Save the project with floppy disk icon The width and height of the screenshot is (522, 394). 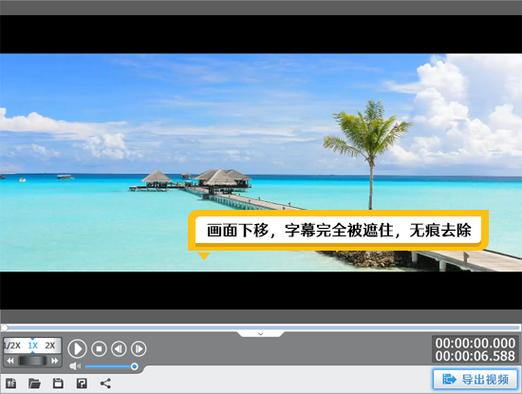(58, 383)
